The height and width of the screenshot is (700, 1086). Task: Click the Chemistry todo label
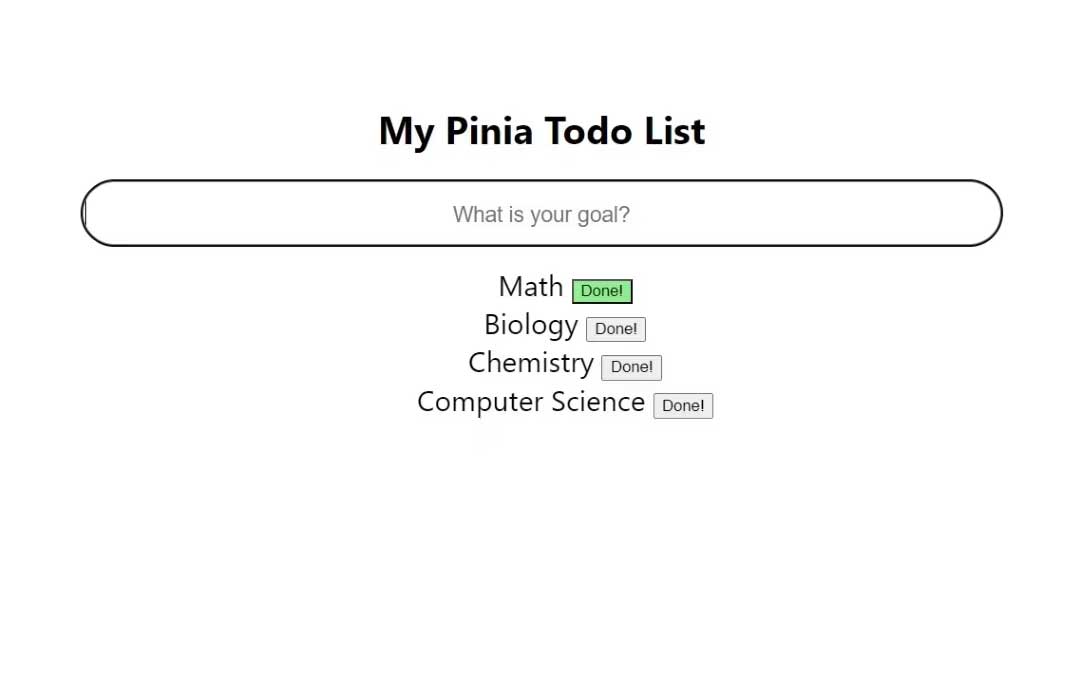(530, 363)
